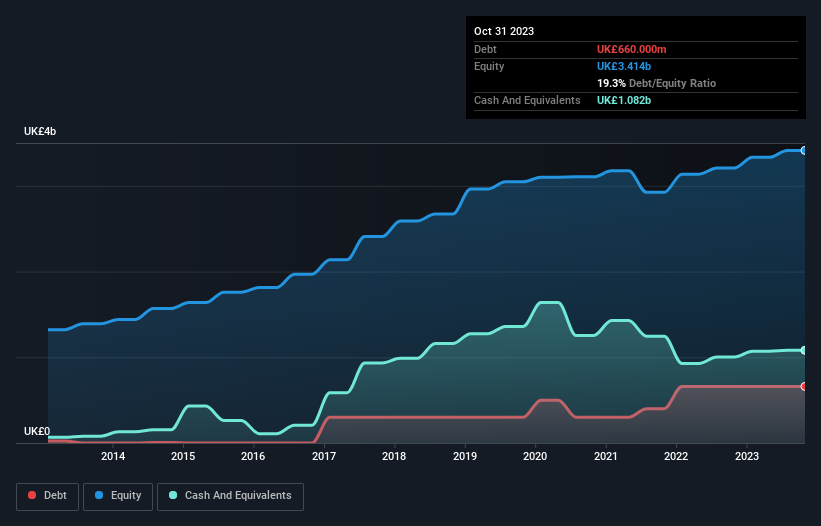Click the 2020 x-axis label
The image size is (821, 526).
(535, 456)
